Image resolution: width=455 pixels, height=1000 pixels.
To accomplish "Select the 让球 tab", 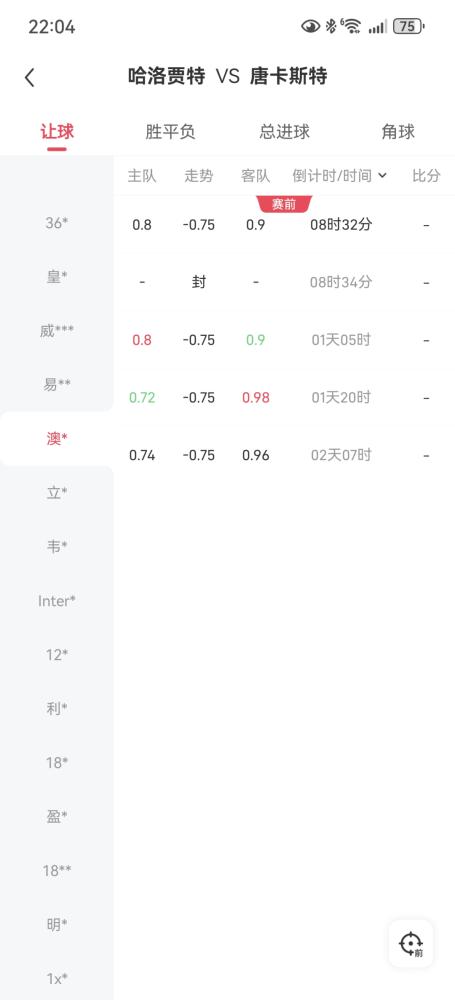I will [x=57, y=132].
